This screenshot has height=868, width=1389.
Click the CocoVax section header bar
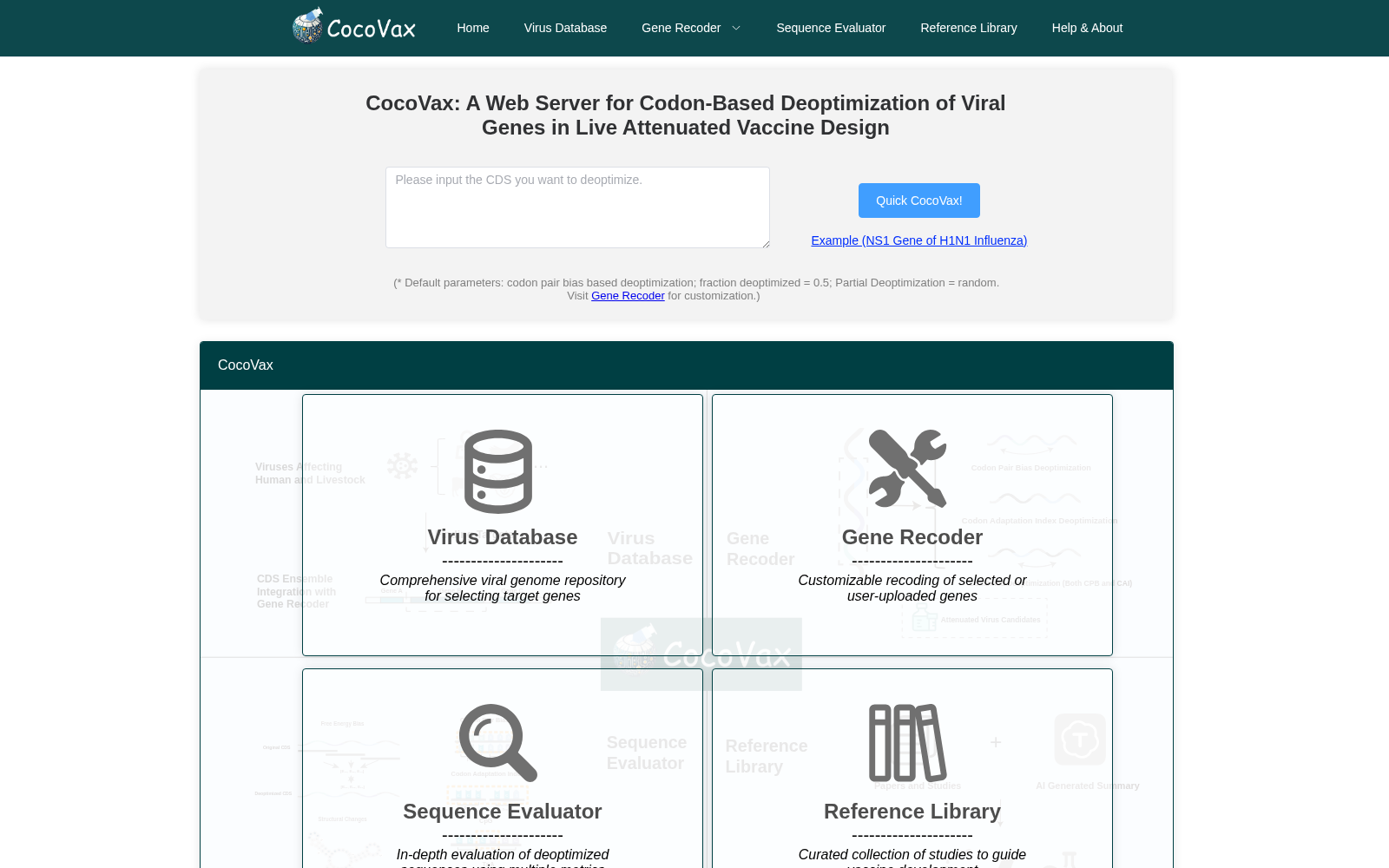point(687,365)
